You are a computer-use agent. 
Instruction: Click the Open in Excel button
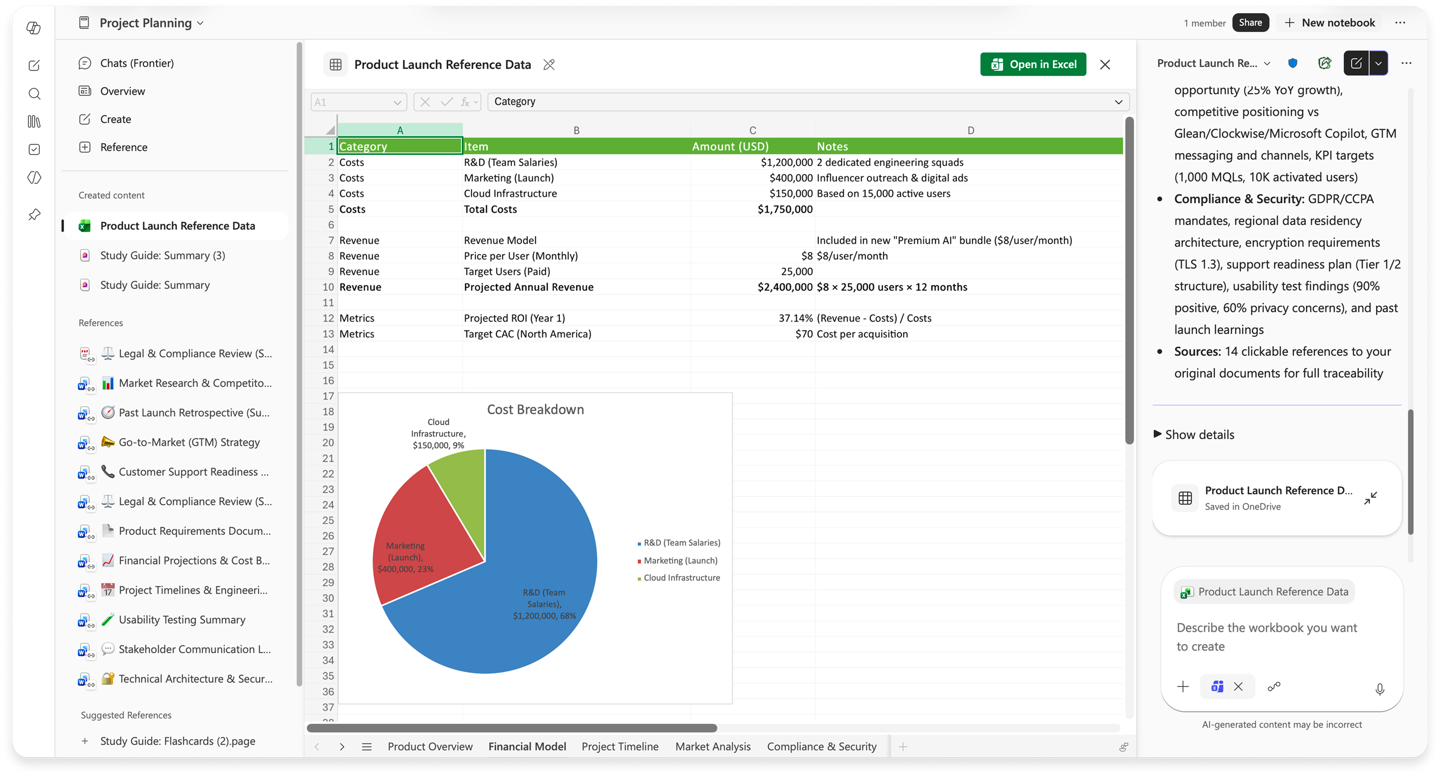[1033, 64]
